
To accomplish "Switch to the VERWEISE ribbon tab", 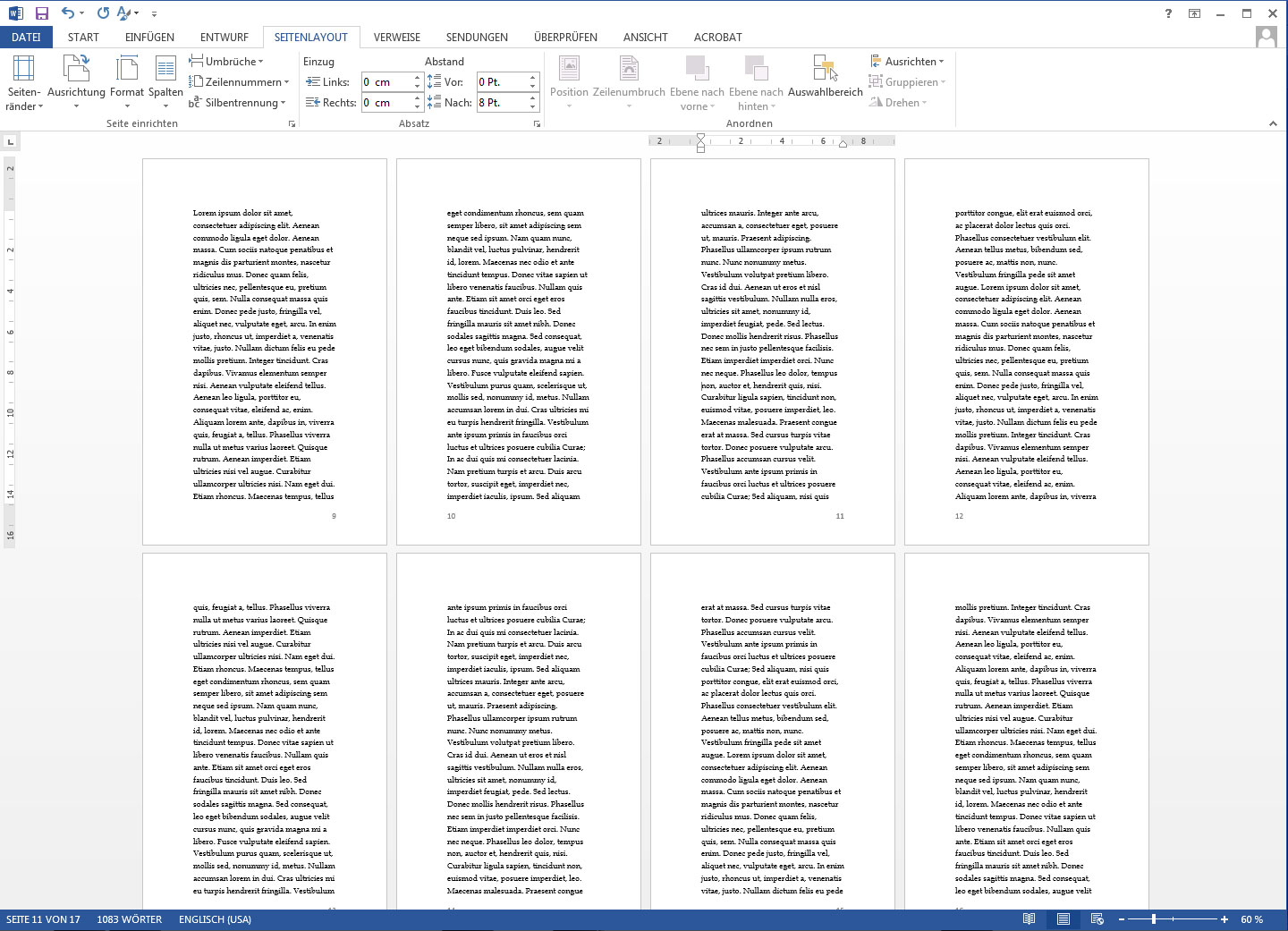I will 397,37.
